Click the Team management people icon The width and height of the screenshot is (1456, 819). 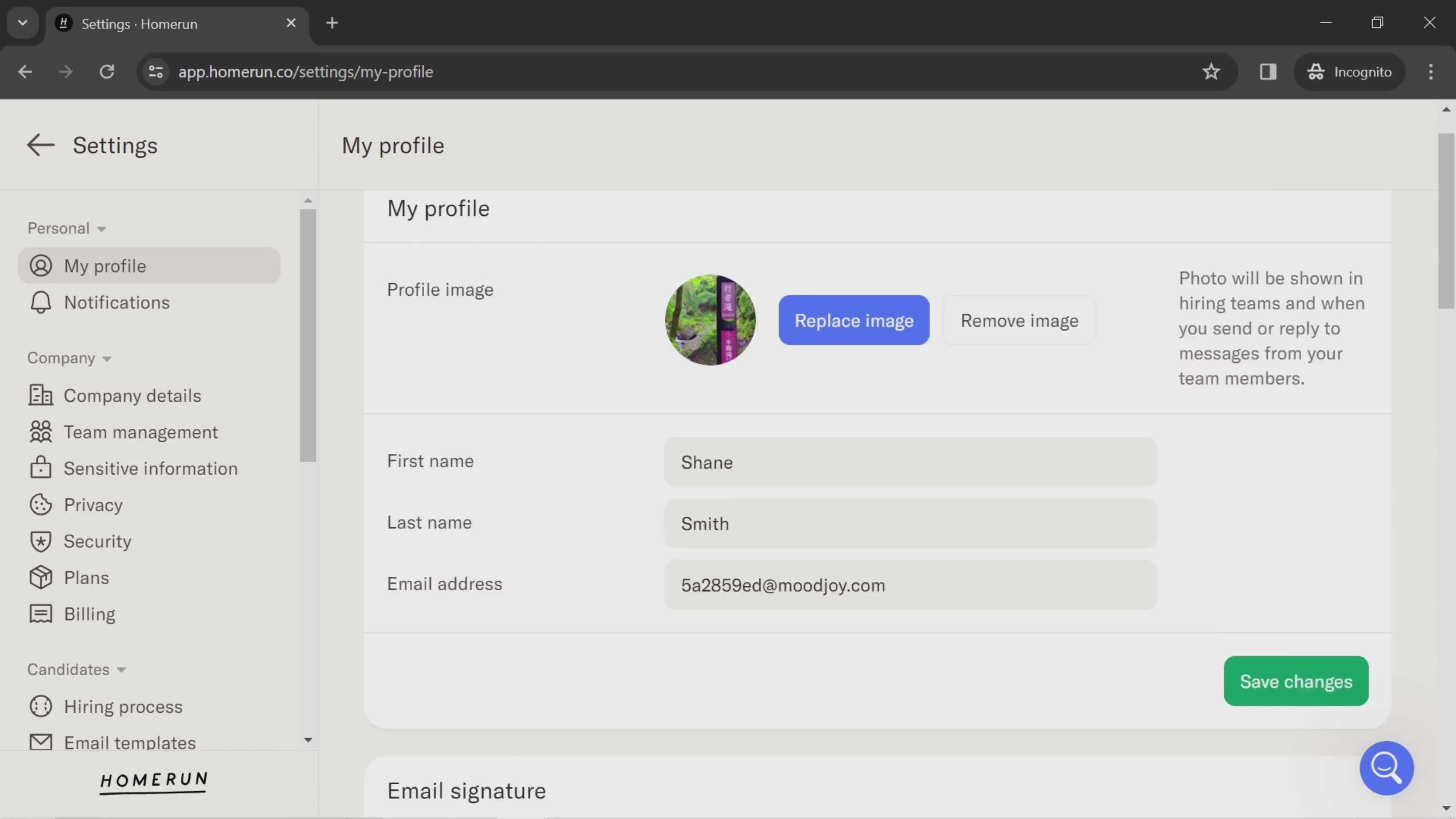[x=41, y=432]
